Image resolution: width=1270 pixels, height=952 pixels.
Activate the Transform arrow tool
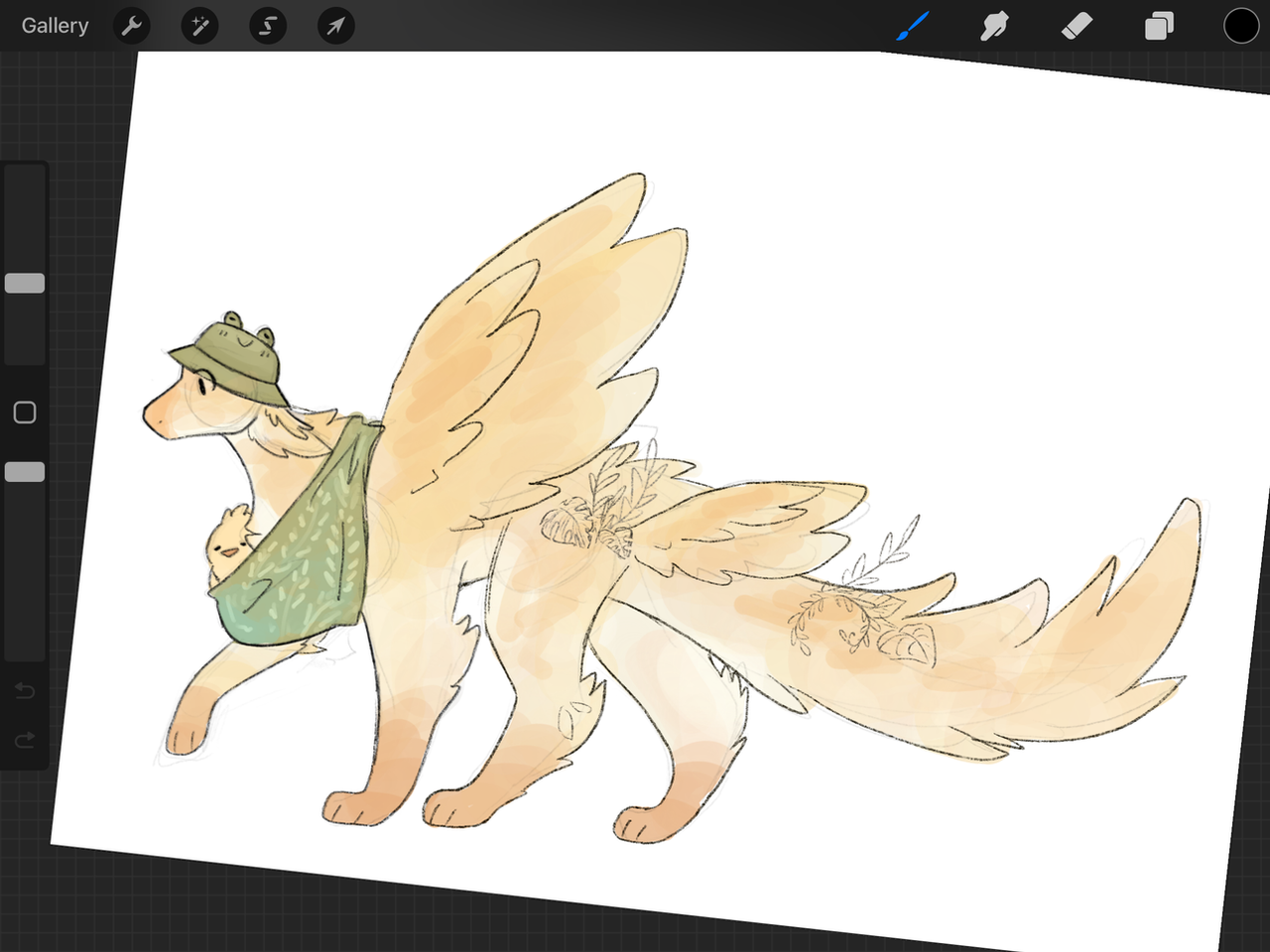pyautogui.click(x=335, y=26)
